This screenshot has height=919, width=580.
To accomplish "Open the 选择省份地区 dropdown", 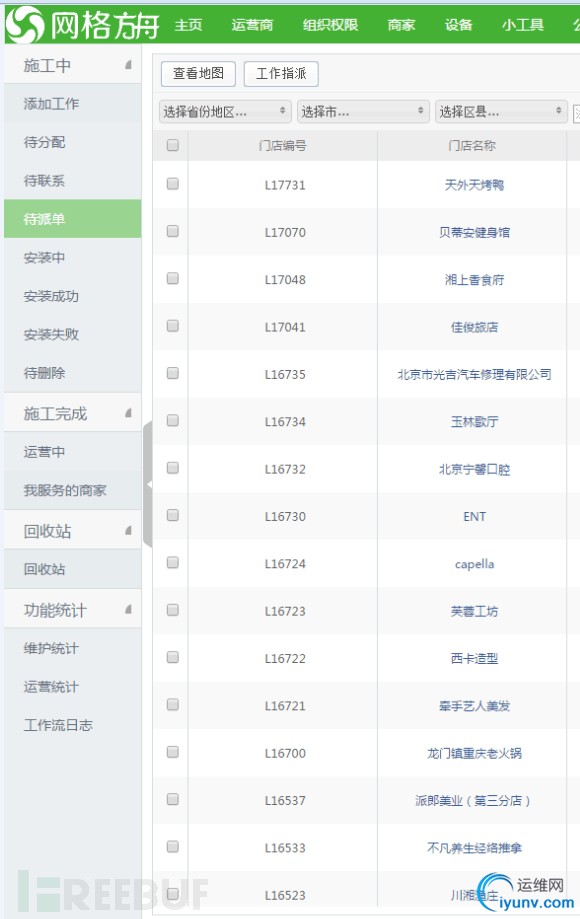I will (x=225, y=111).
